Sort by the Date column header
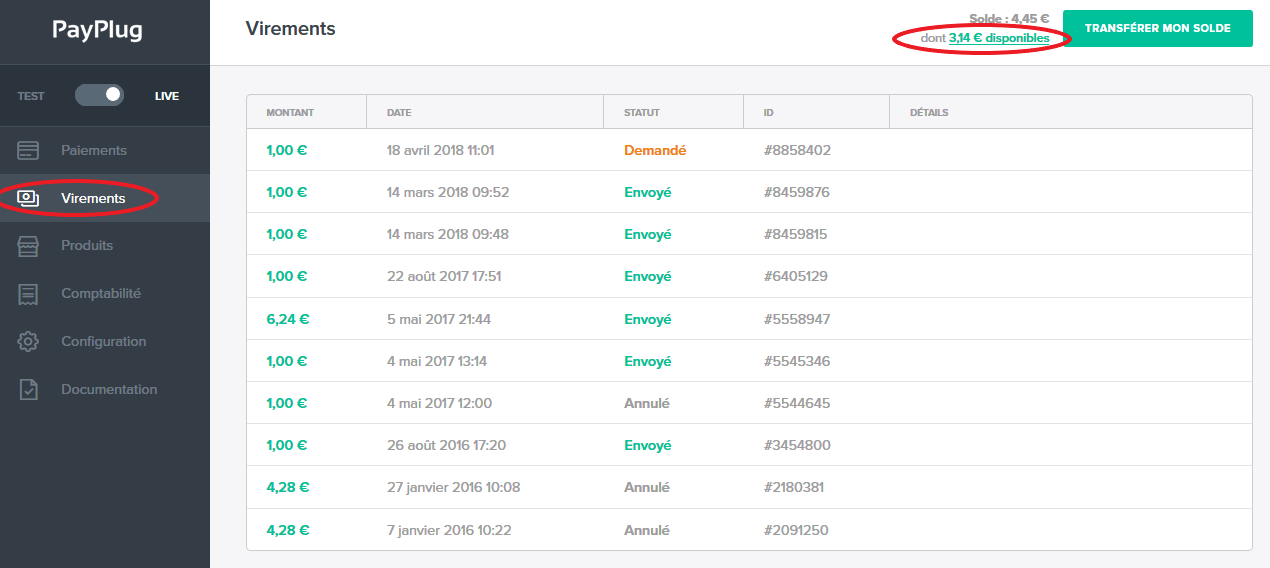 point(399,113)
